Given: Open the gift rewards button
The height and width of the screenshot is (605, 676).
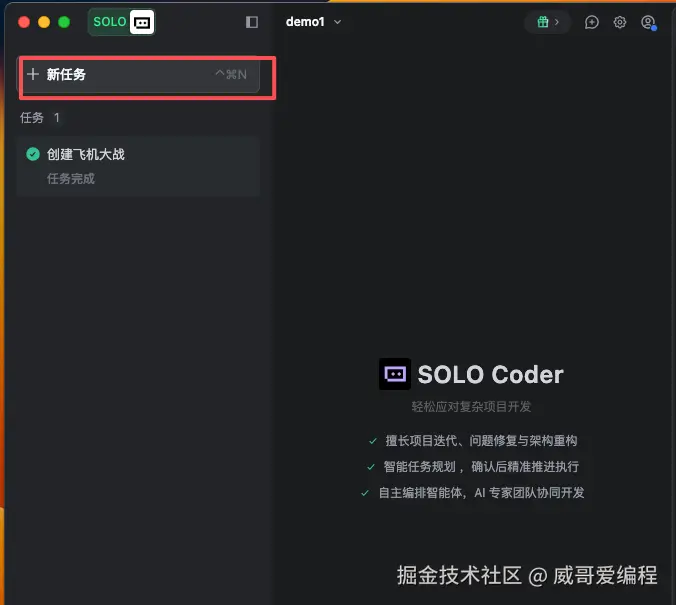Looking at the screenshot, I should pos(548,22).
